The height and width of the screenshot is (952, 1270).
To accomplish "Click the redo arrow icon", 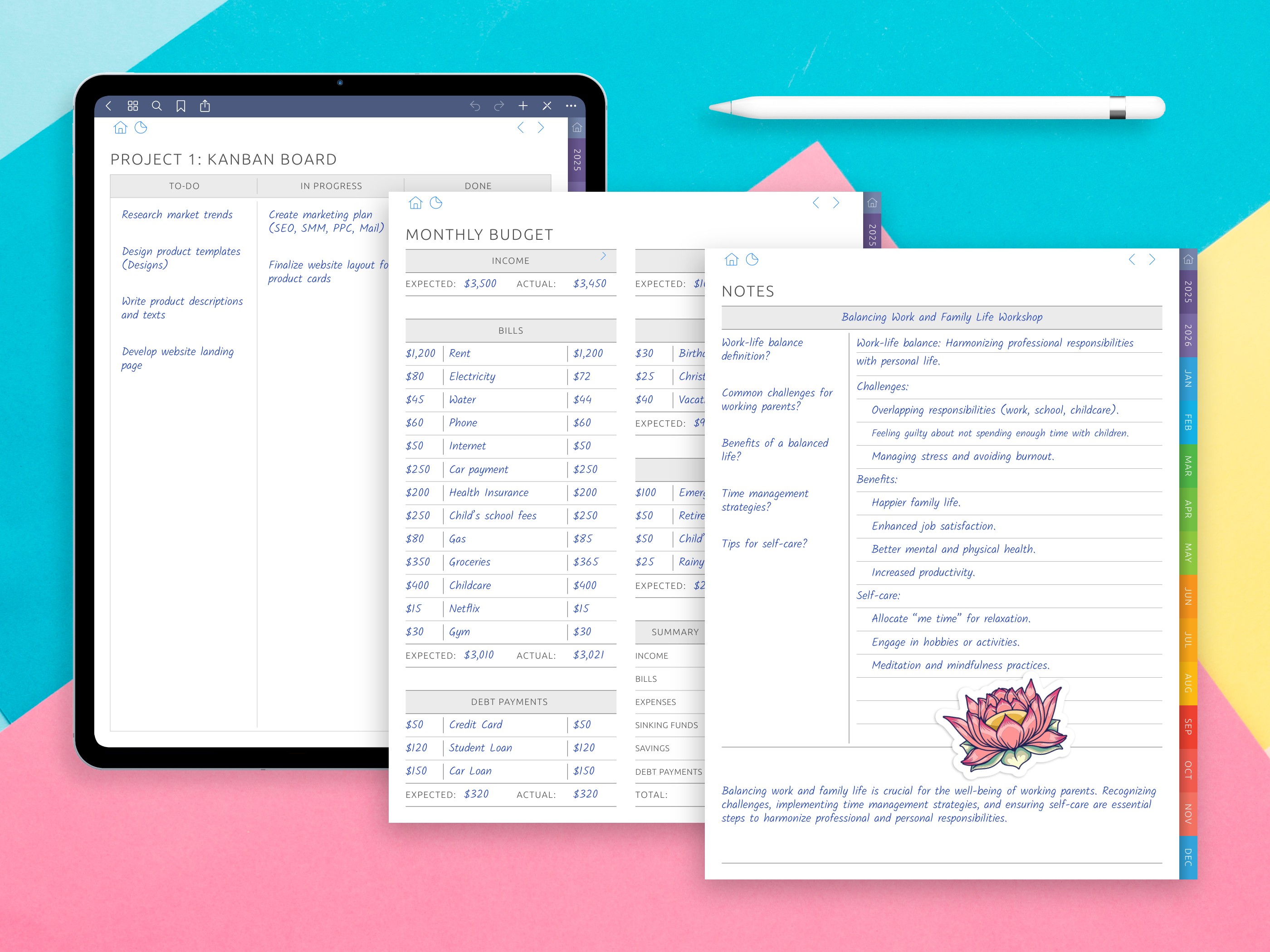I will (498, 106).
